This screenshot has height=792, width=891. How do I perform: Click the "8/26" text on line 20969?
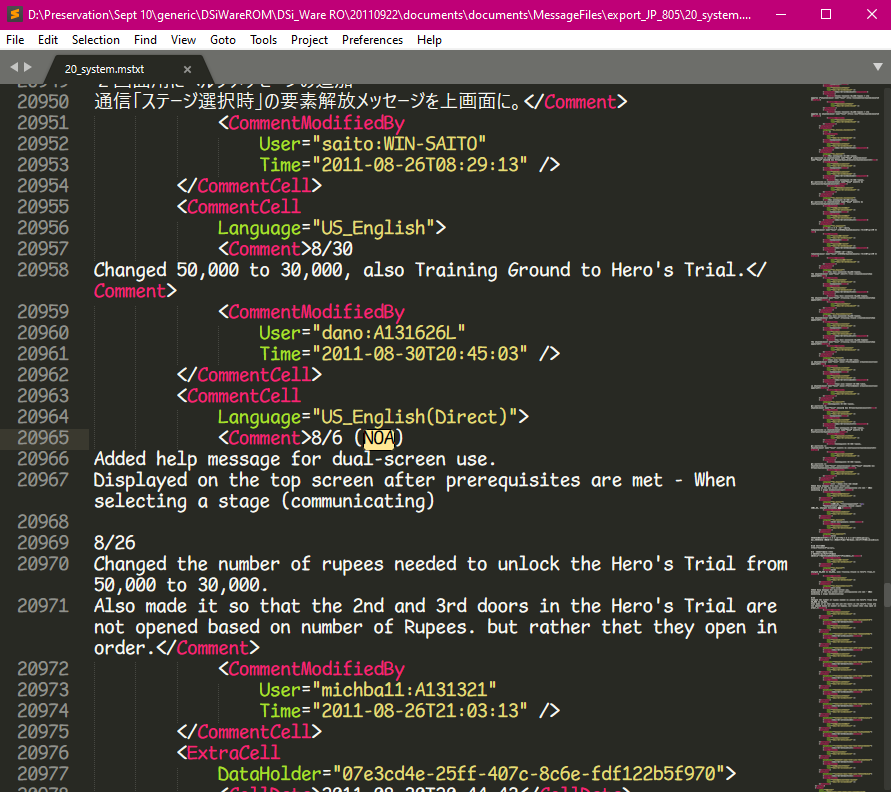[x=115, y=543]
